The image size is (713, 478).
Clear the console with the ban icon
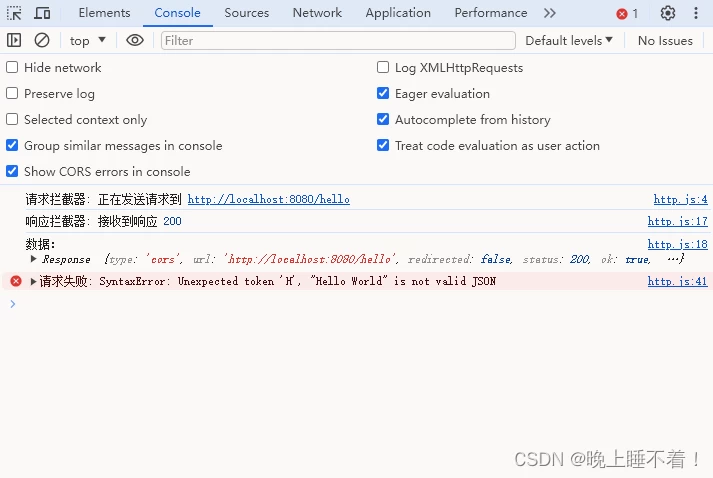tap(42, 40)
